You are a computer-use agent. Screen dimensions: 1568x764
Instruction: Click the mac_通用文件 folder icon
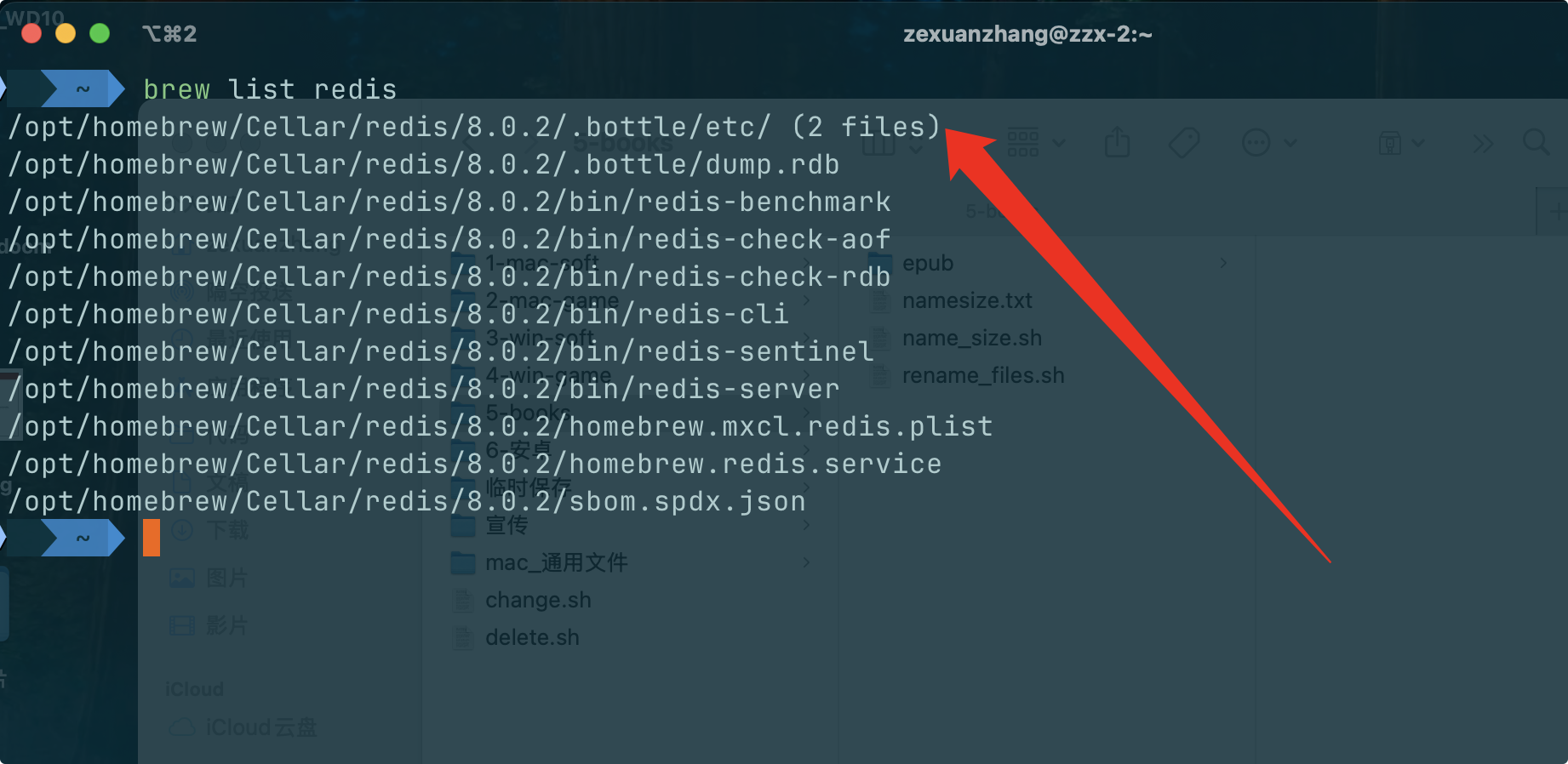click(x=463, y=562)
